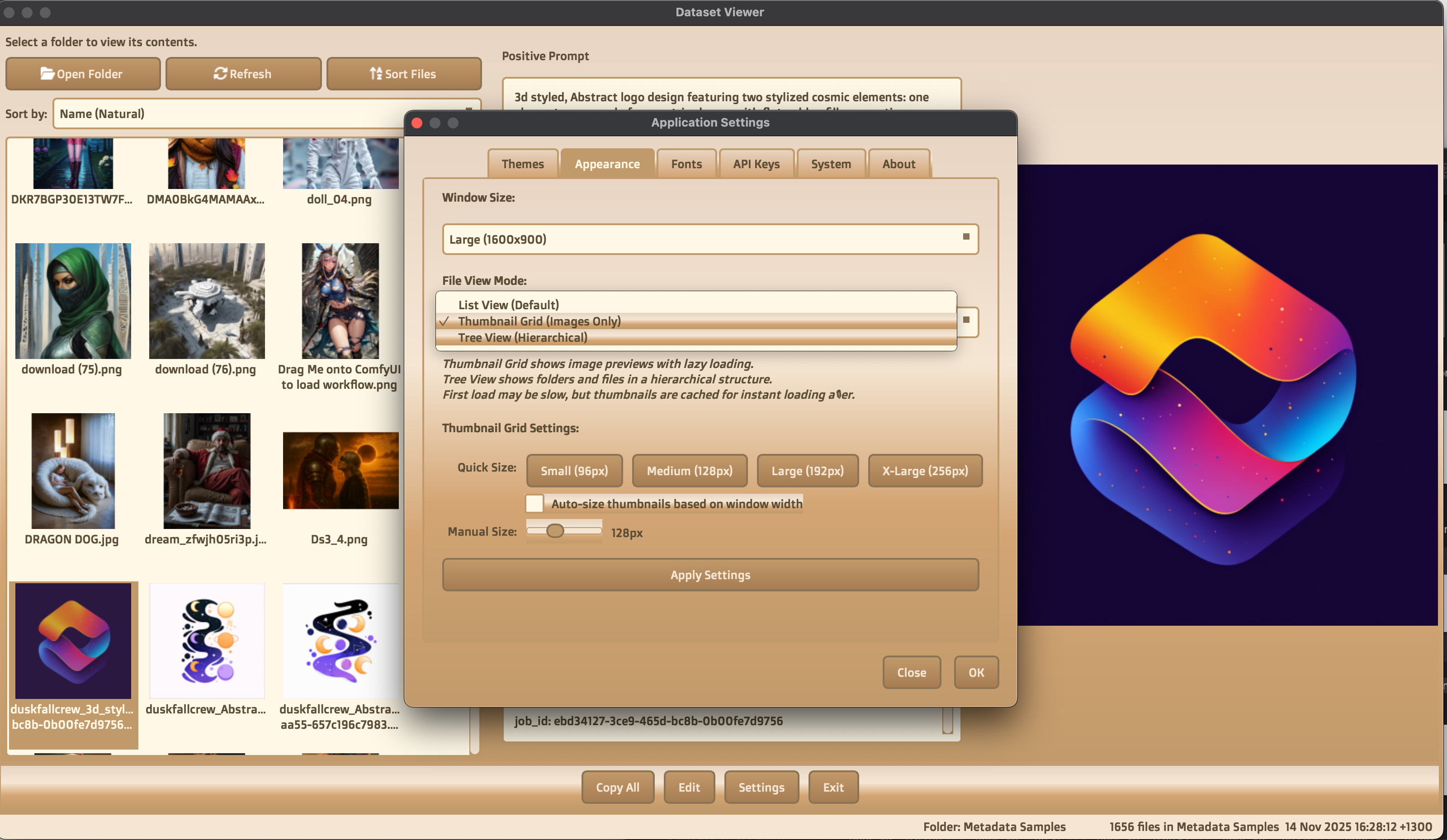Click the doll_04.png thumbnail

pos(340,165)
